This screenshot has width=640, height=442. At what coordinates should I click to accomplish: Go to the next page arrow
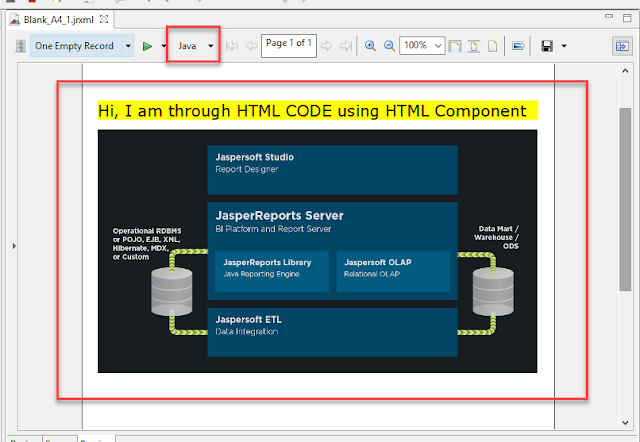tap(327, 46)
